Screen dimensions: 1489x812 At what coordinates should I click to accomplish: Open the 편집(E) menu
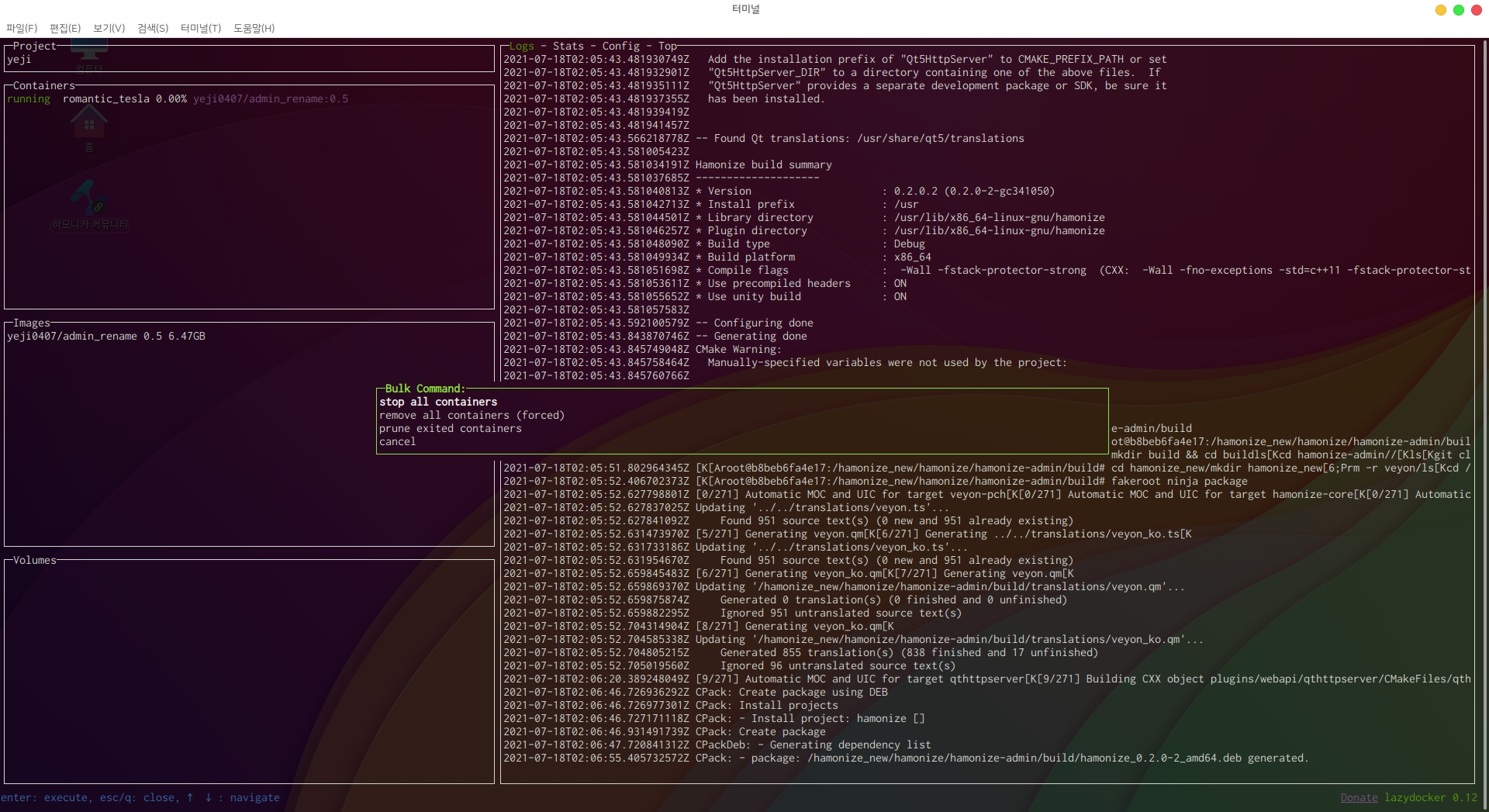pyautogui.click(x=65, y=28)
